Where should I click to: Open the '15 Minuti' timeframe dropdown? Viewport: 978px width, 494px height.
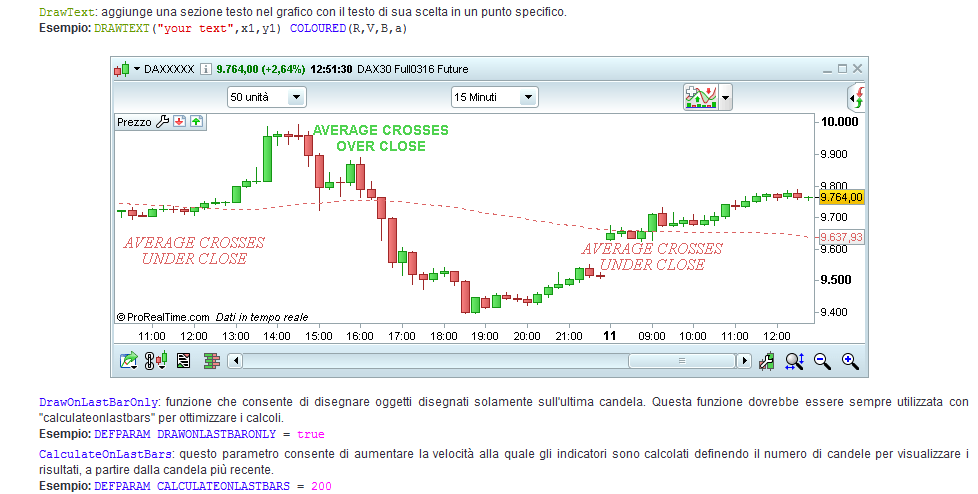coord(494,97)
